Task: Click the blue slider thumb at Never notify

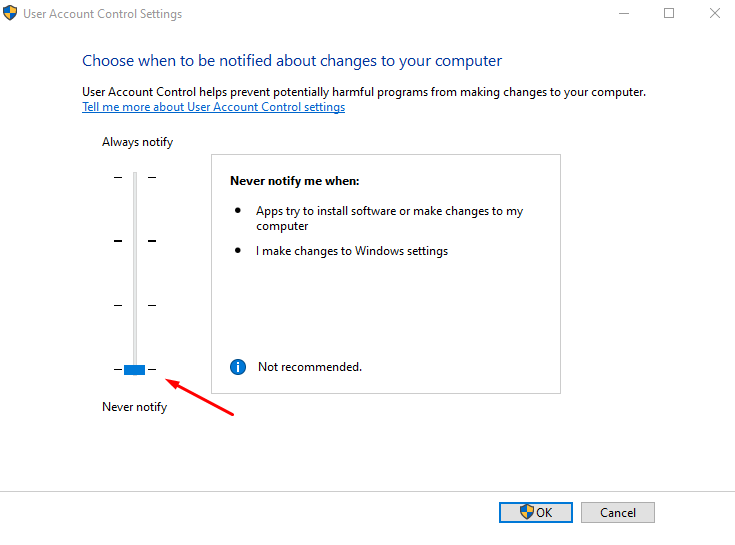Action: pos(135,370)
